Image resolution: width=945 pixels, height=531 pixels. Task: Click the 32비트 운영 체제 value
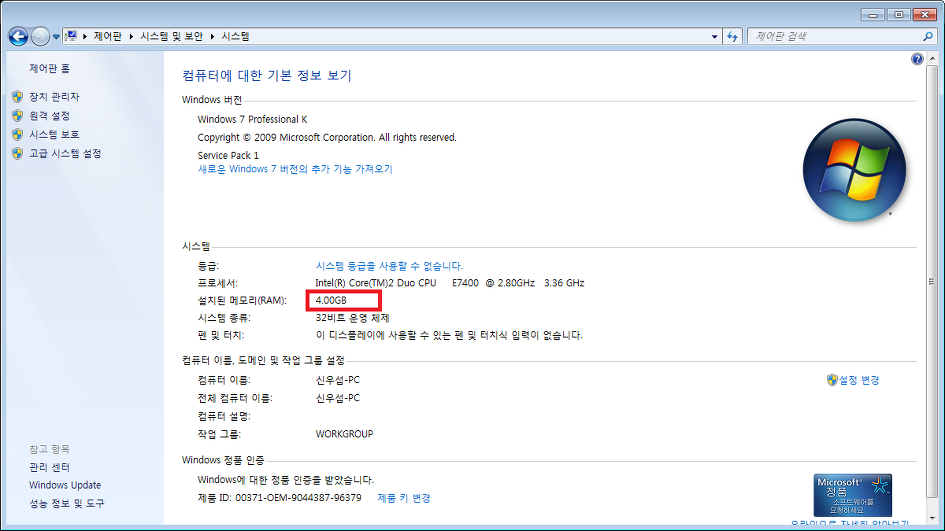353,318
